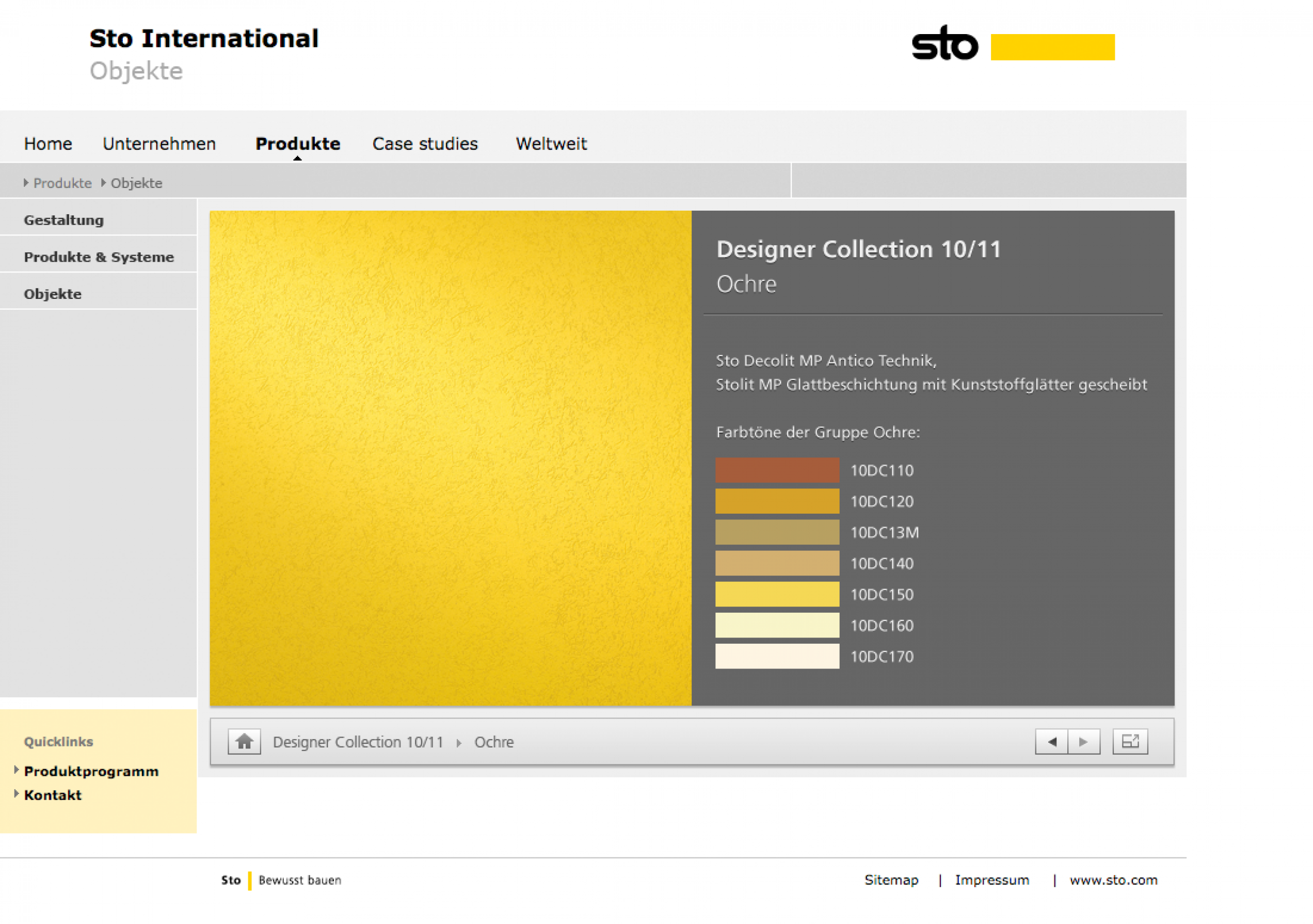Viewport: 1313px width, 924px height.
Task: Select the 10DC110 color swatch
Action: pyautogui.click(x=777, y=470)
